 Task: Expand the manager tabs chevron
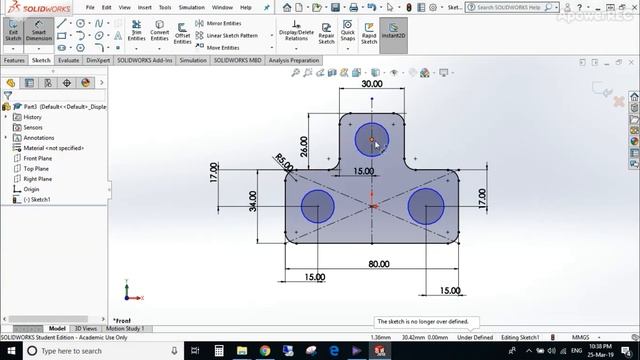point(102,83)
